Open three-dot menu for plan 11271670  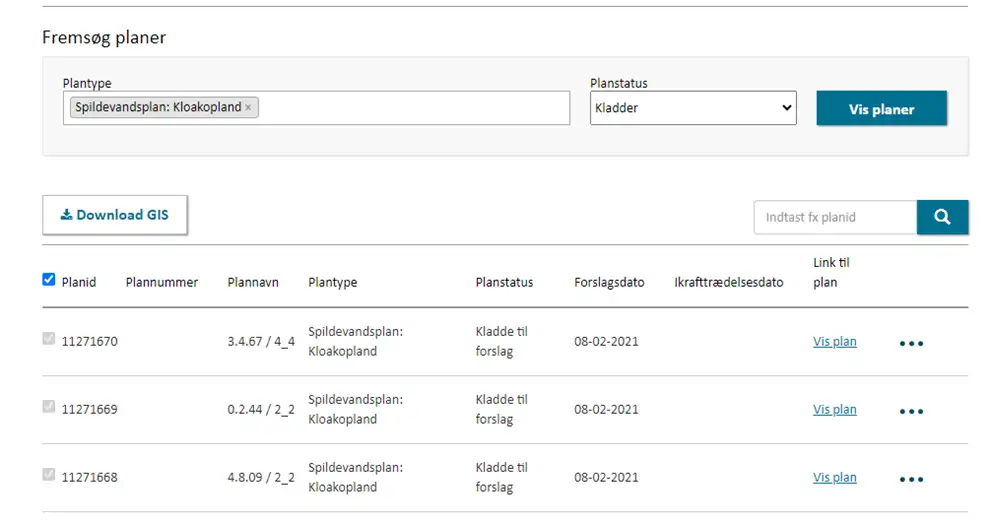tap(910, 343)
